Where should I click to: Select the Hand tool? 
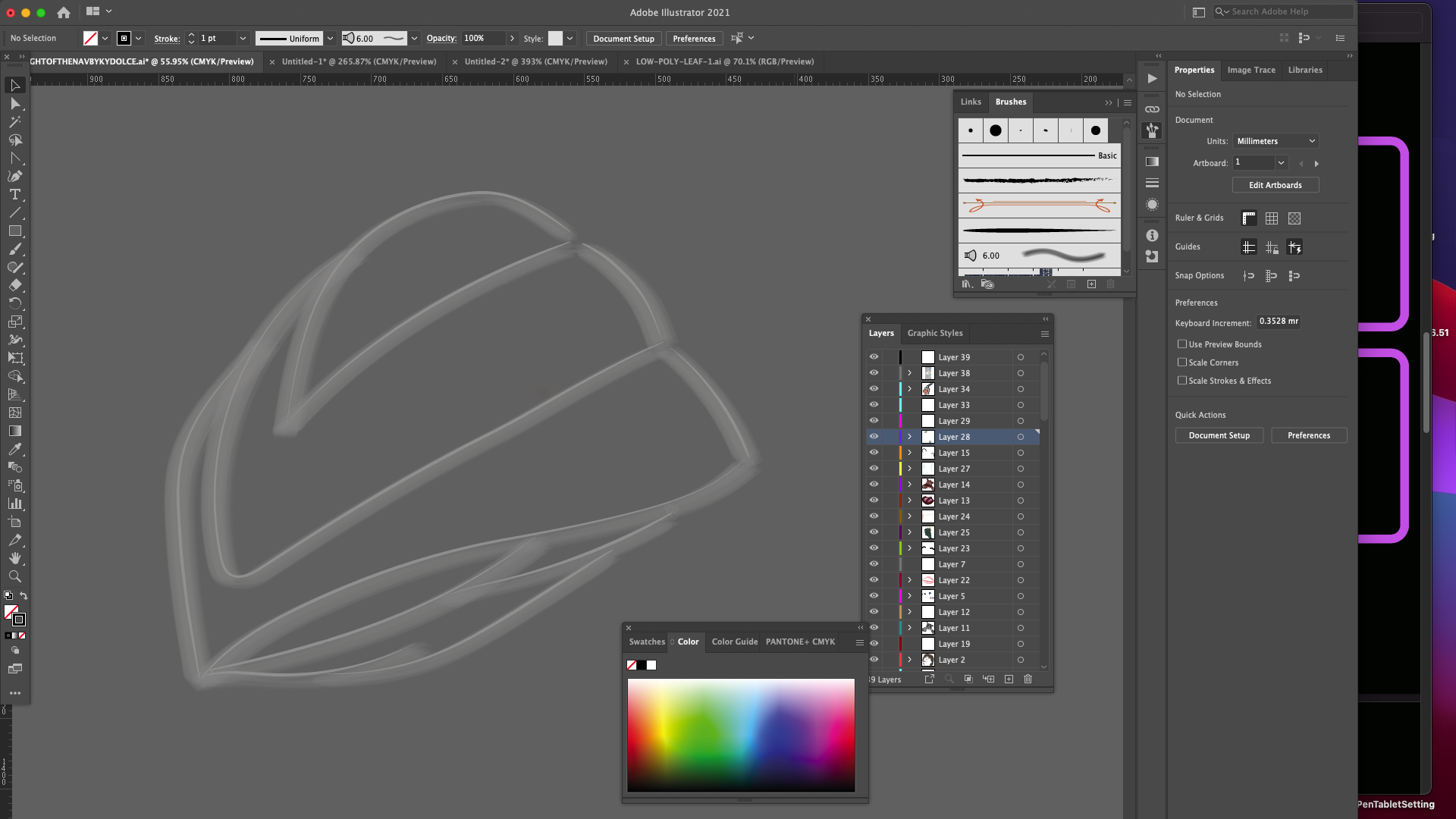[x=14, y=558]
